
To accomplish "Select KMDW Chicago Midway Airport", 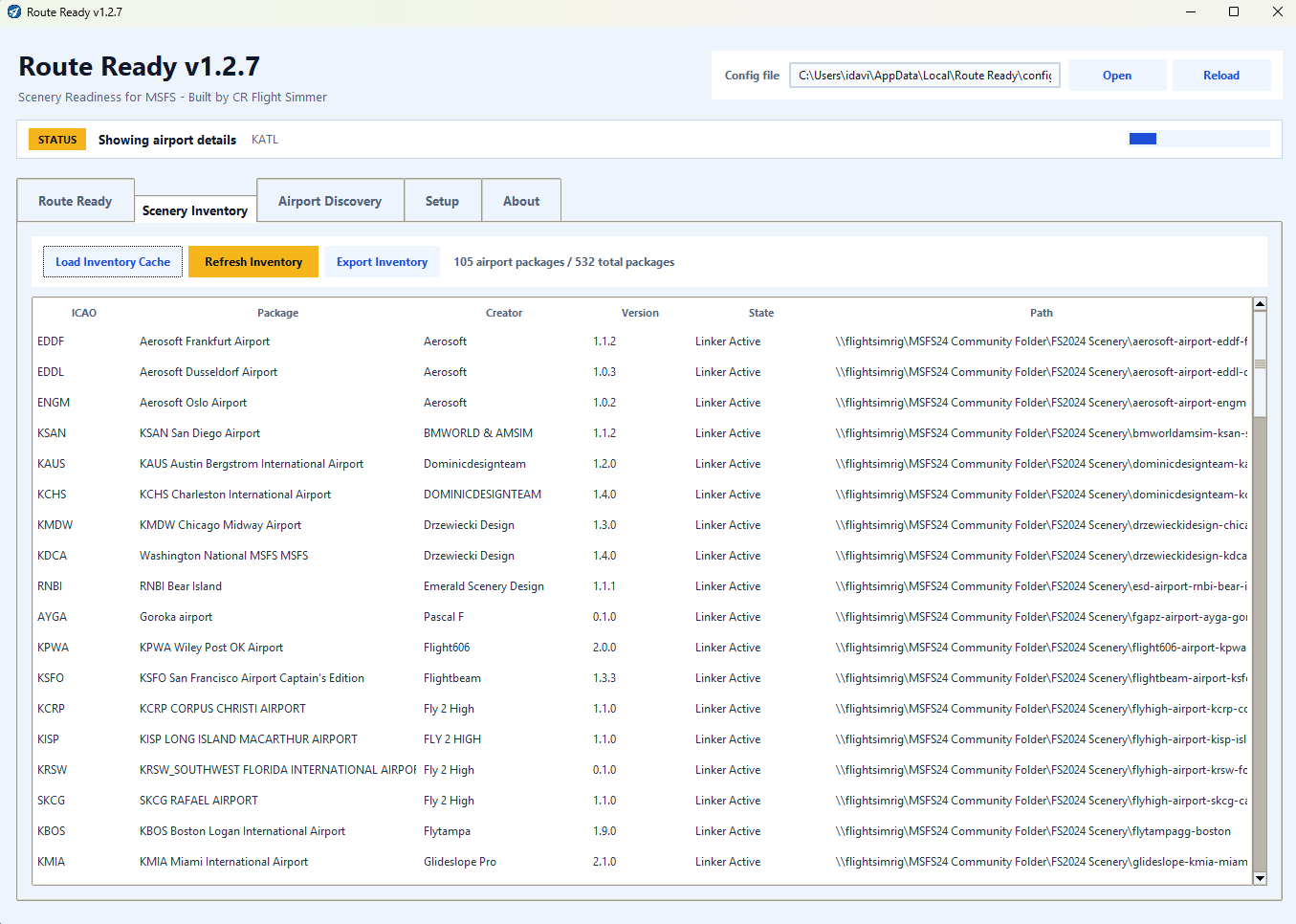I will [x=220, y=525].
